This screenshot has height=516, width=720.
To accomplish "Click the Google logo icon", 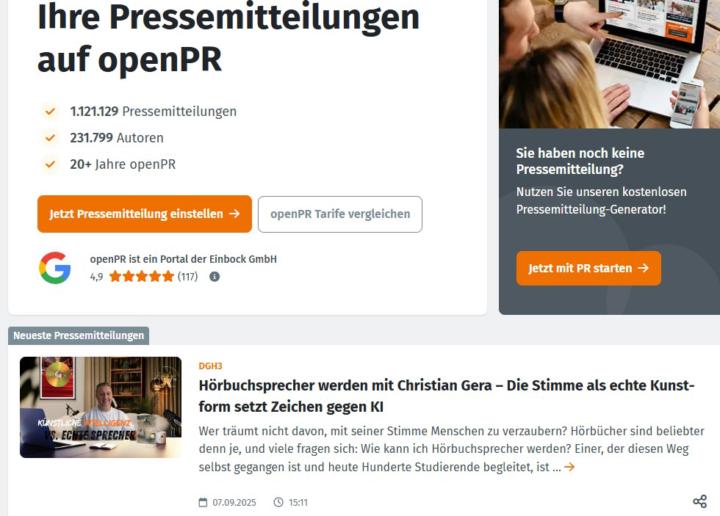I will coord(55,268).
